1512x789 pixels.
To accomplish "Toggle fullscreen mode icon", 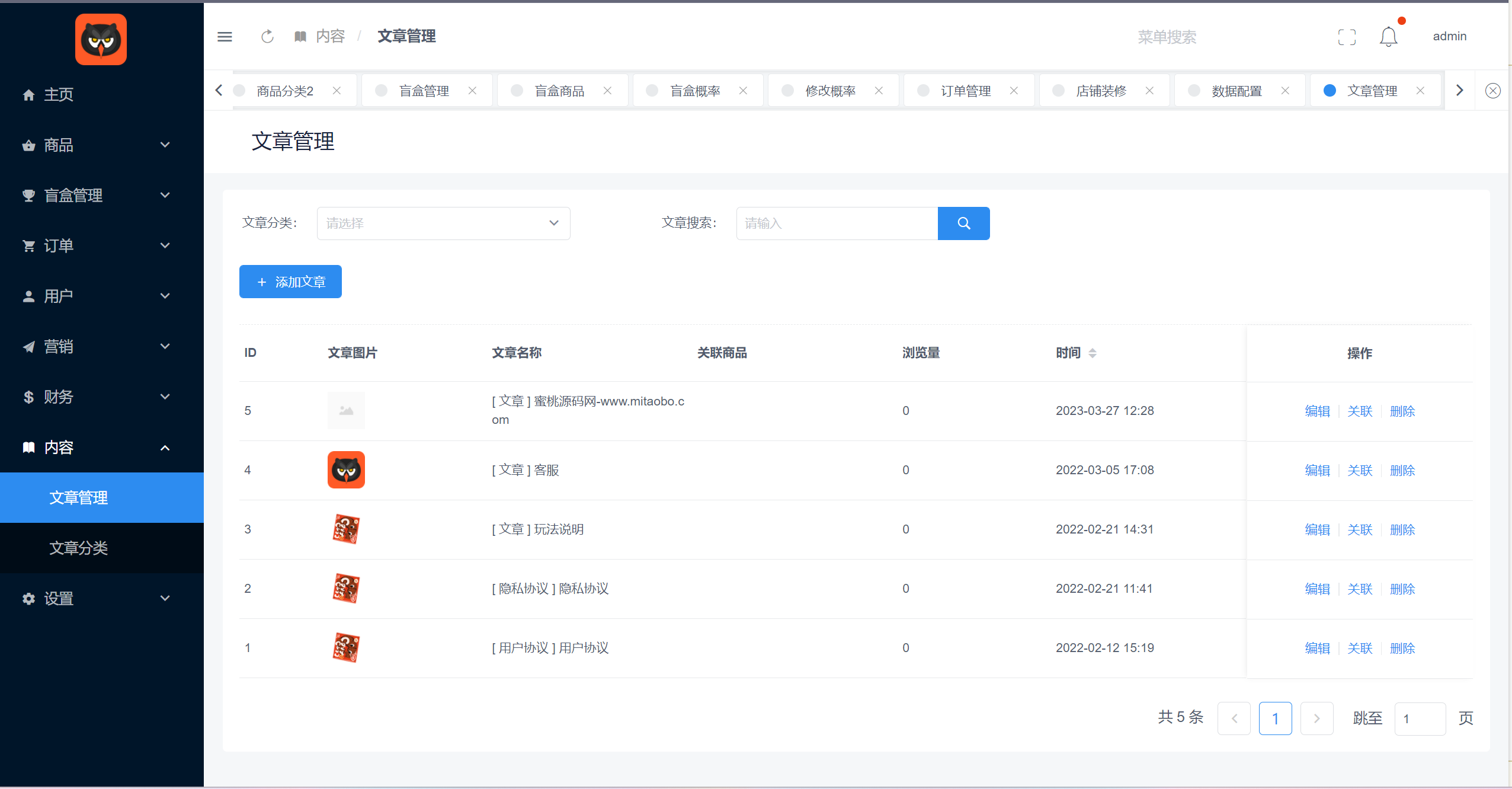I will [x=1347, y=37].
